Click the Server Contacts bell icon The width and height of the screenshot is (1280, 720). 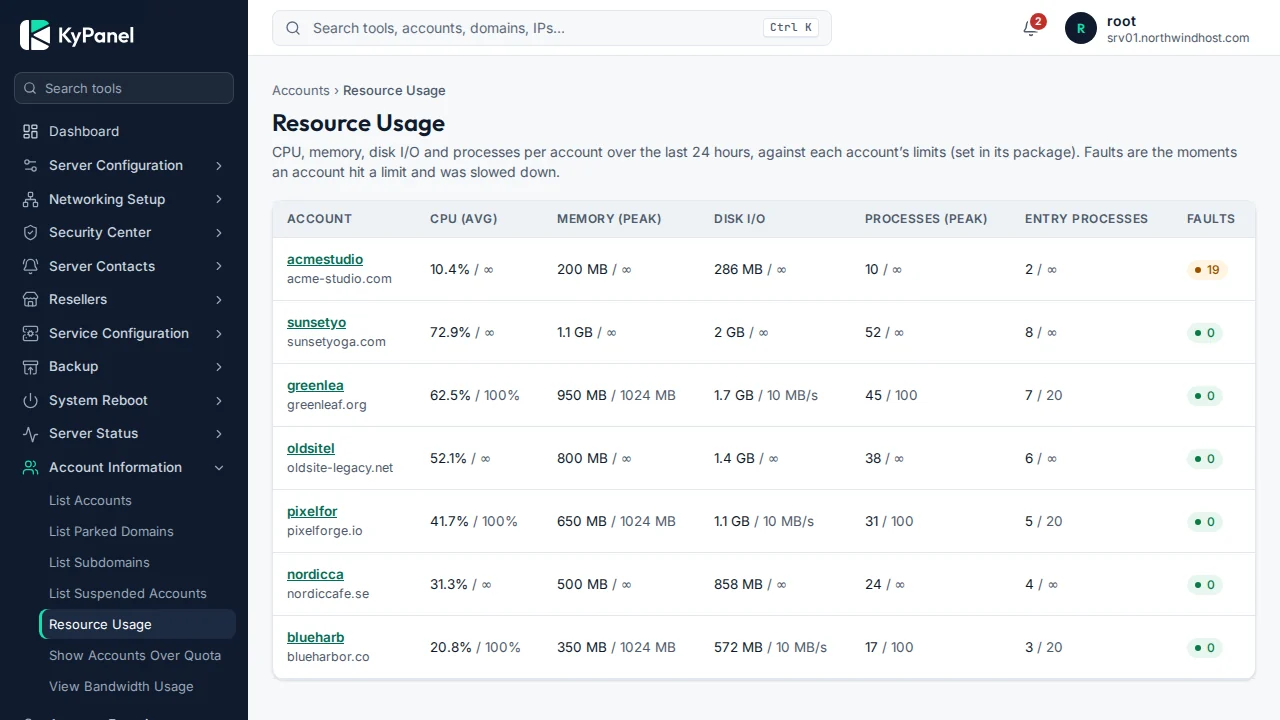(30, 266)
